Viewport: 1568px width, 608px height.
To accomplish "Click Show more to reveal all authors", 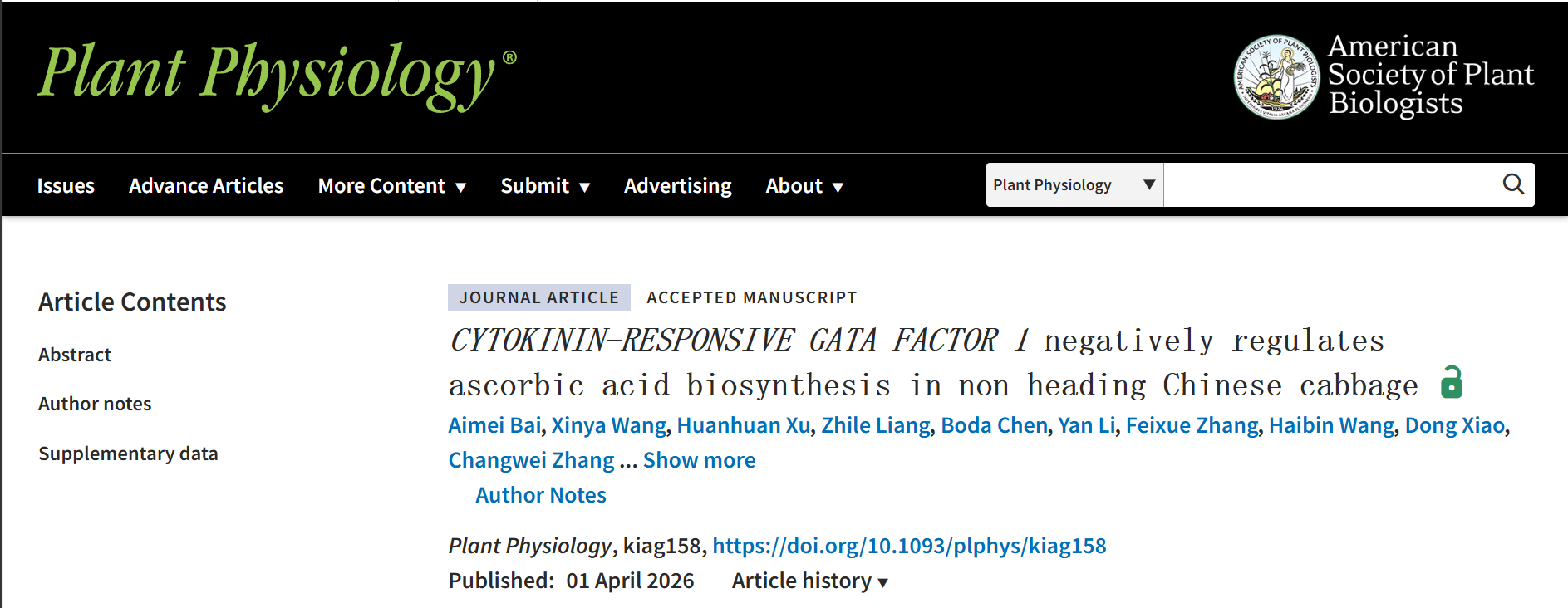I will 699,460.
